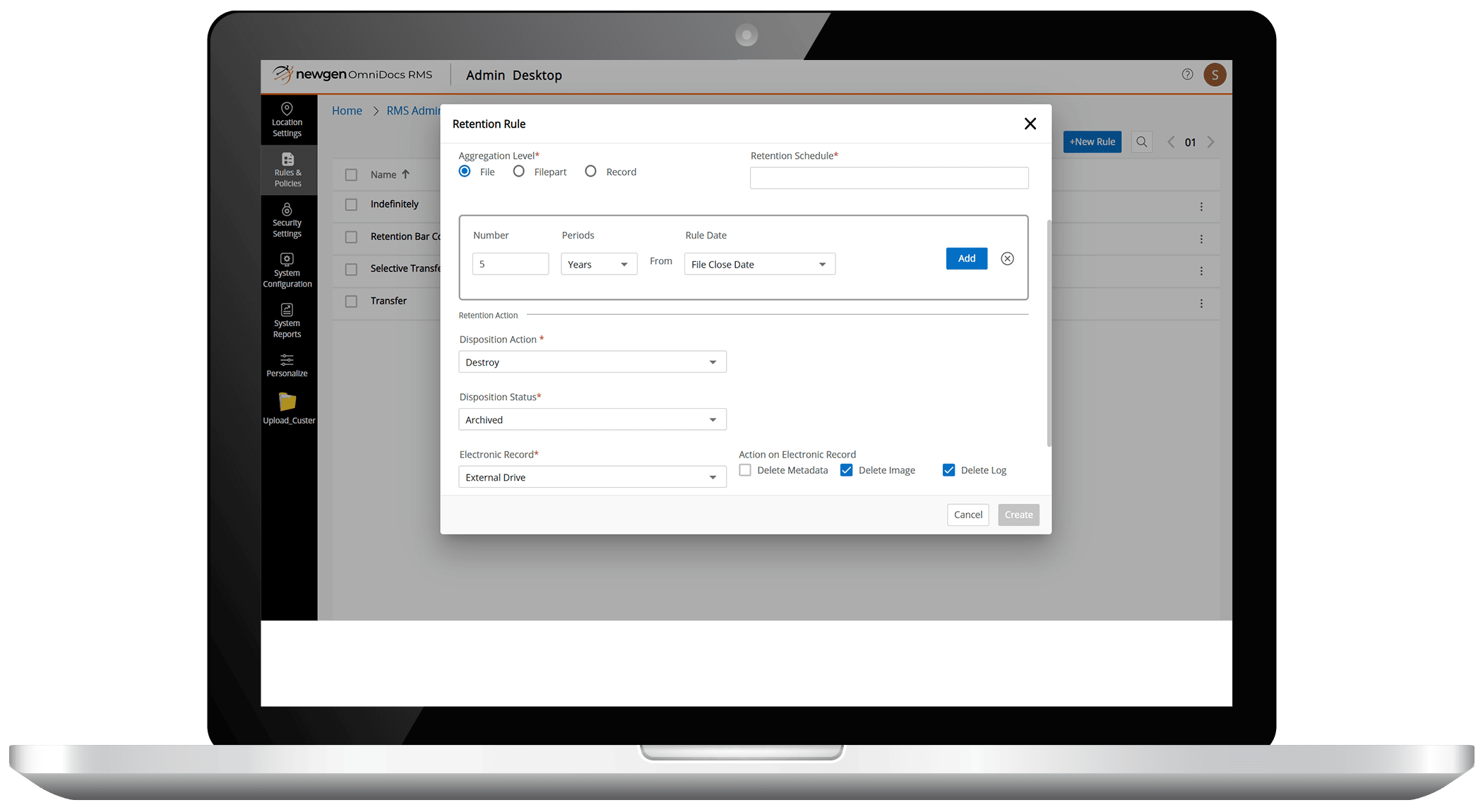Select the Filepart aggregation level

[519, 172]
